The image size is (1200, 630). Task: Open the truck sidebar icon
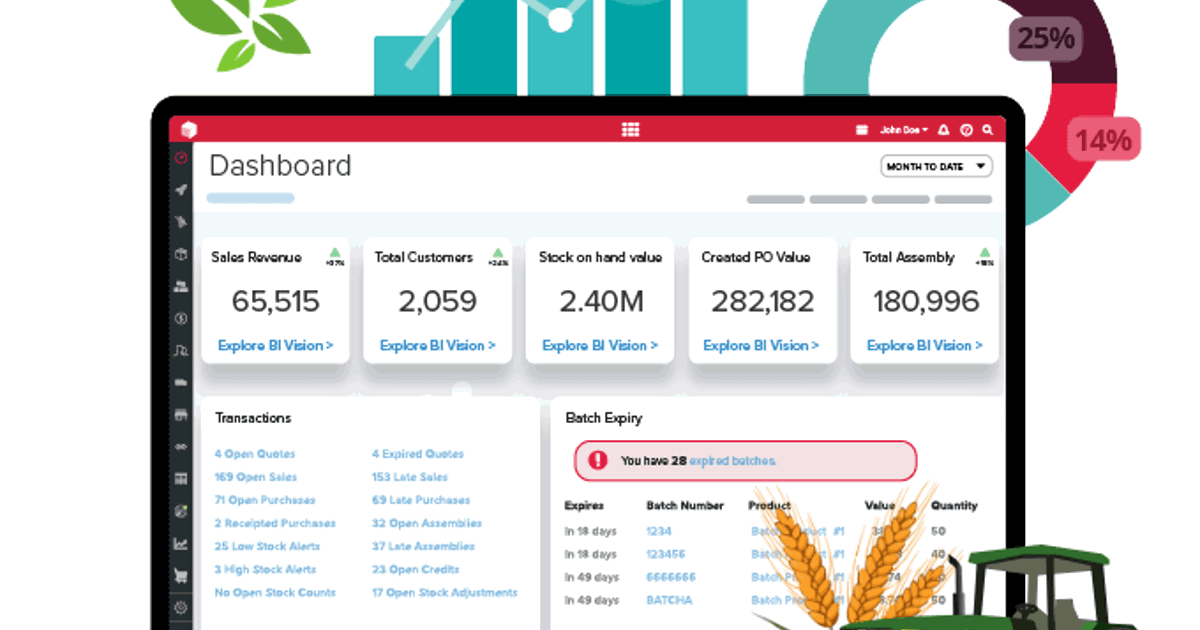click(x=181, y=382)
